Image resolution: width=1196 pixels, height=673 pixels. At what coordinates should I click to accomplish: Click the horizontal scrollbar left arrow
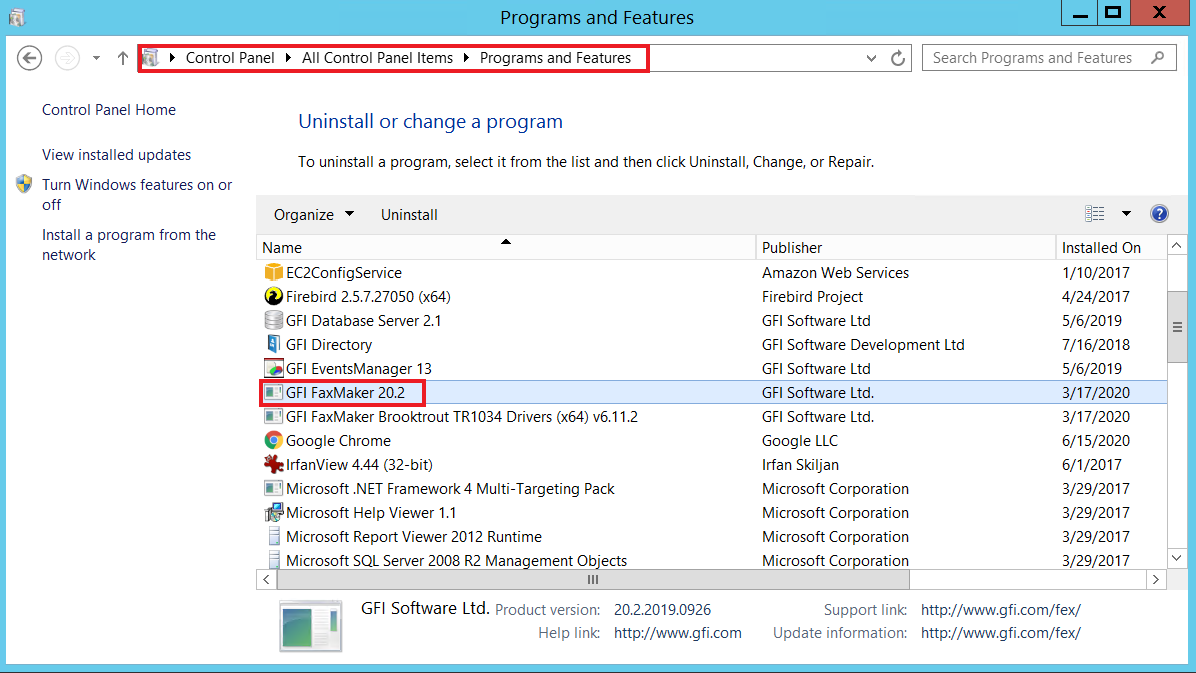[266, 579]
